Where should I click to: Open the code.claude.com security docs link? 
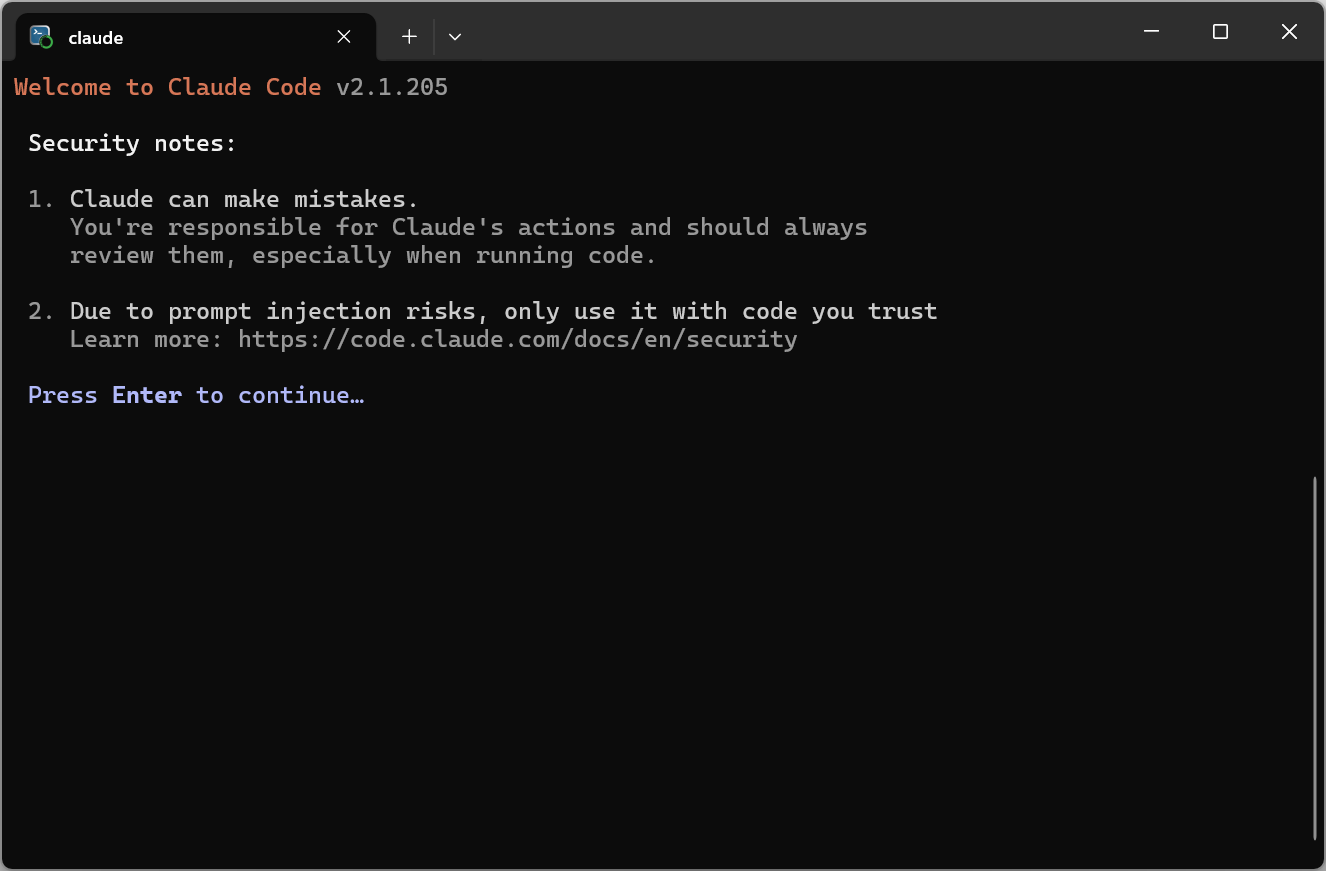518,339
